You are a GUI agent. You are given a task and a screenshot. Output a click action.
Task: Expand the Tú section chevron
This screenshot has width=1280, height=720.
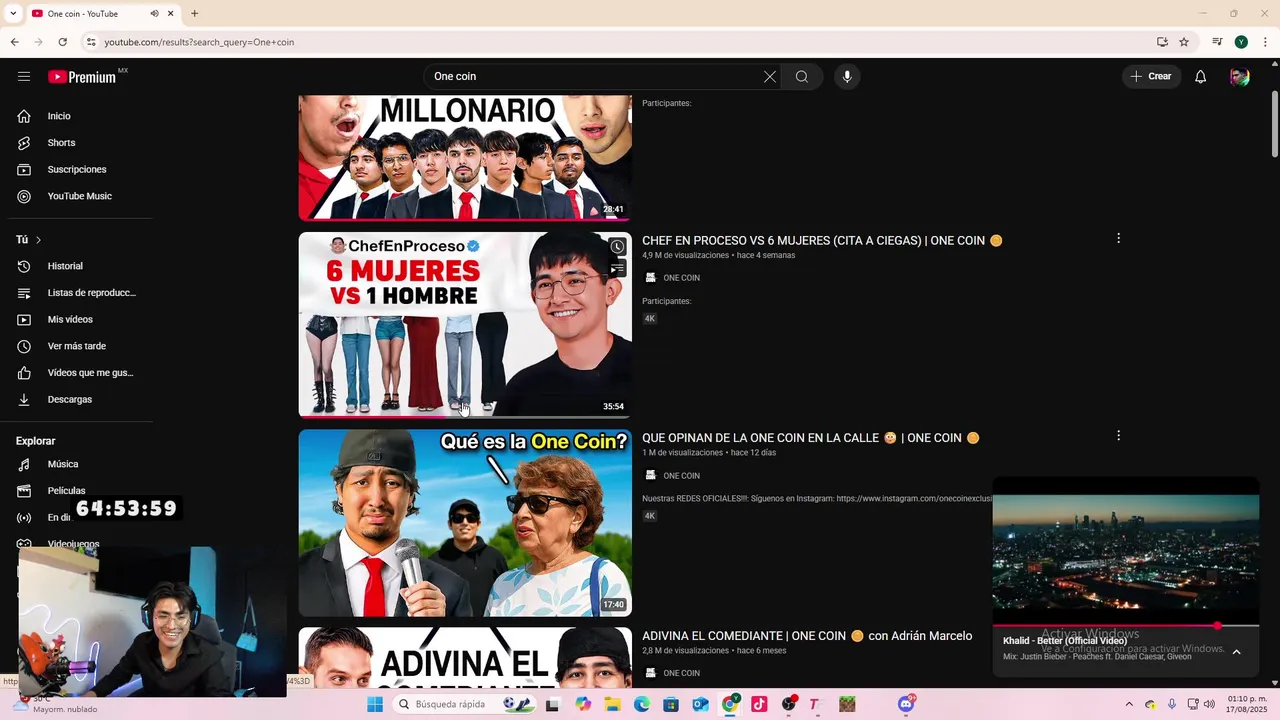coord(38,240)
